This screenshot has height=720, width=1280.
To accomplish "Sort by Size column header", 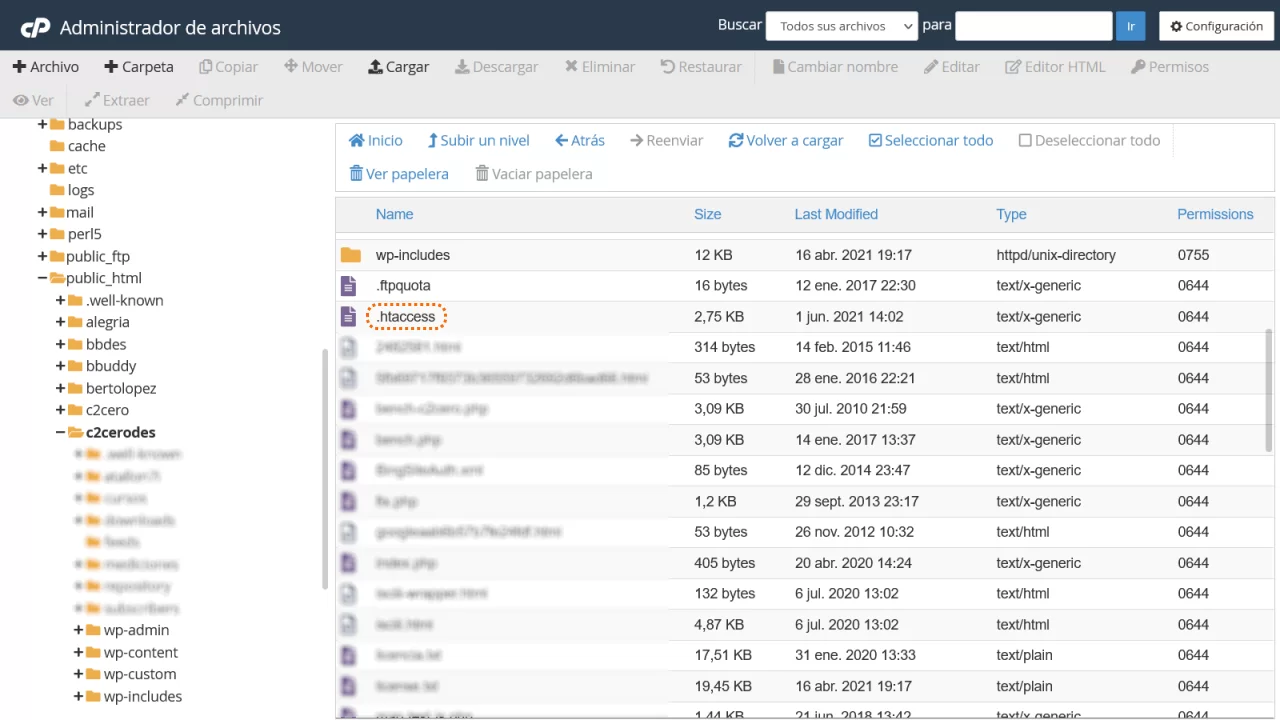I will pyautogui.click(x=707, y=214).
